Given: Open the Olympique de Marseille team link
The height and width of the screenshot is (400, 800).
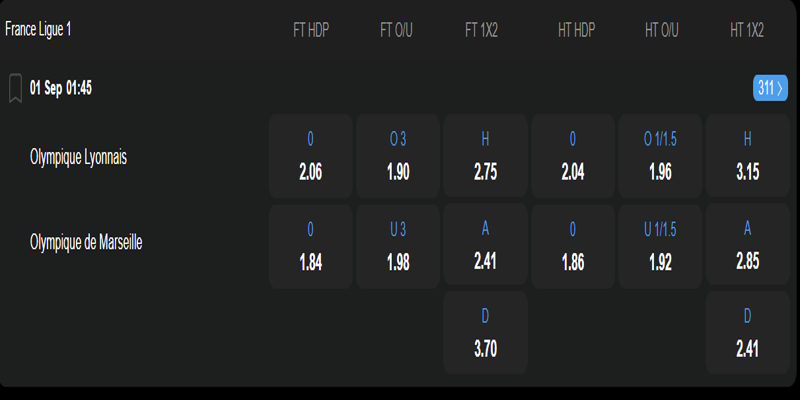Looking at the screenshot, I should pos(86,242).
